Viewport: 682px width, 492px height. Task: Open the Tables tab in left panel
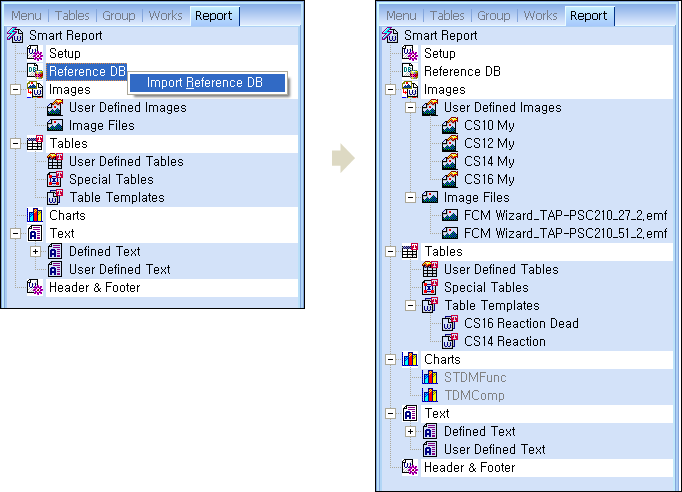[71, 16]
